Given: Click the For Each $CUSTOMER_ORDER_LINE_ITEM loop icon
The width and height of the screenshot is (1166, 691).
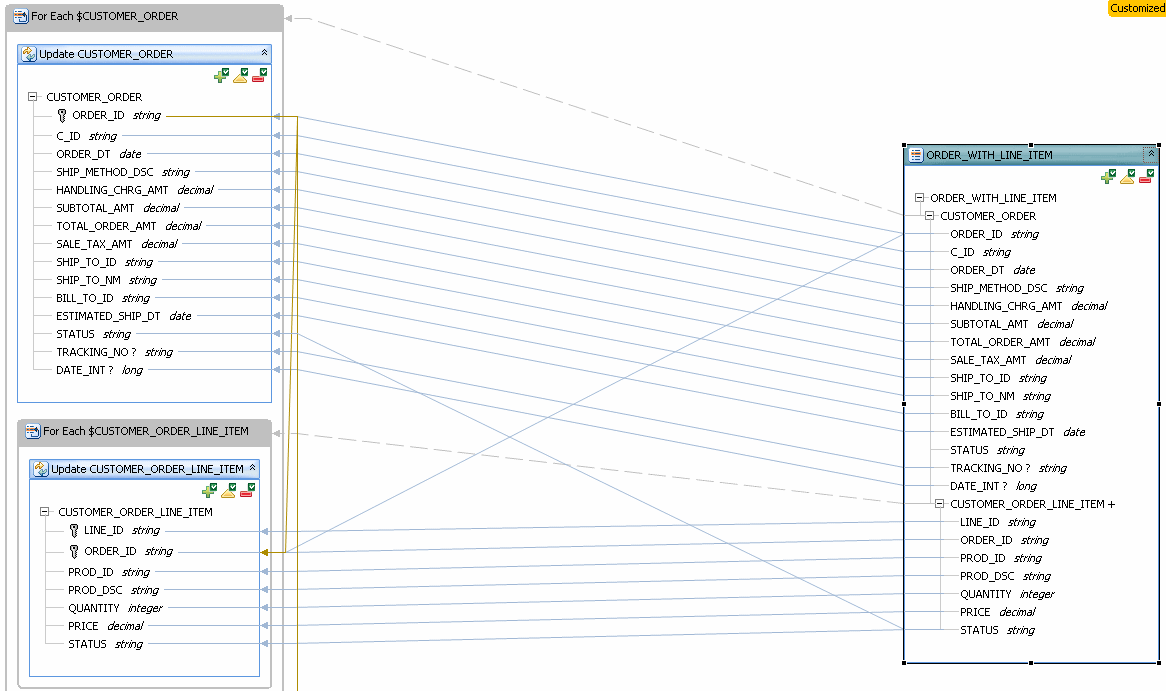Looking at the screenshot, I should (33, 431).
